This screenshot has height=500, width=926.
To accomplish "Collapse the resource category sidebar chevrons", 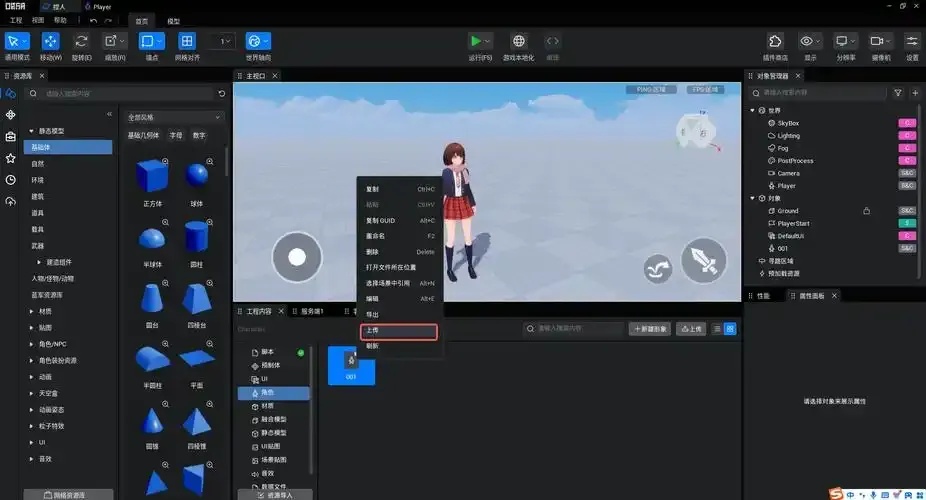I will [109, 114].
